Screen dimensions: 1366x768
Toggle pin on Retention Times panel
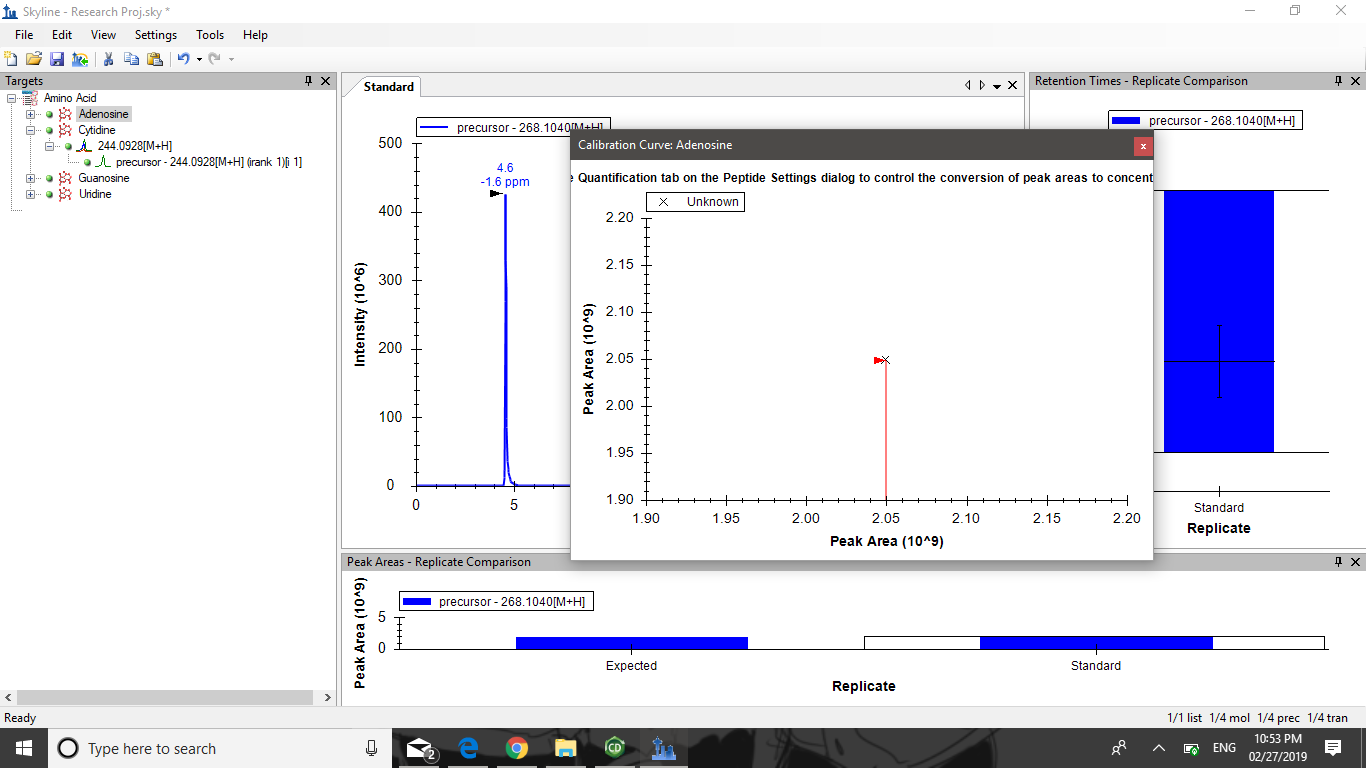coord(1338,81)
